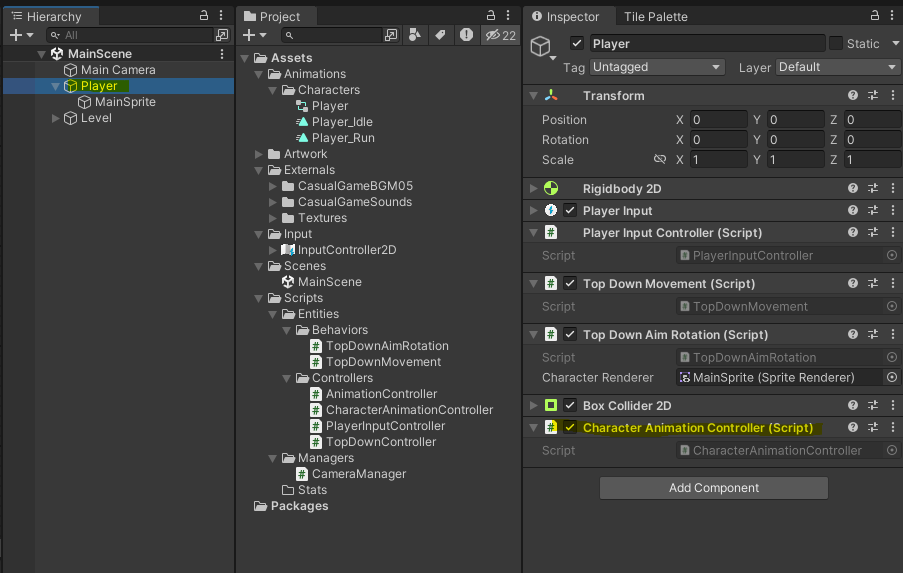Select TopDownAimRotation script in Project
Screen dimensions: 903x573
[x=387, y=346]
